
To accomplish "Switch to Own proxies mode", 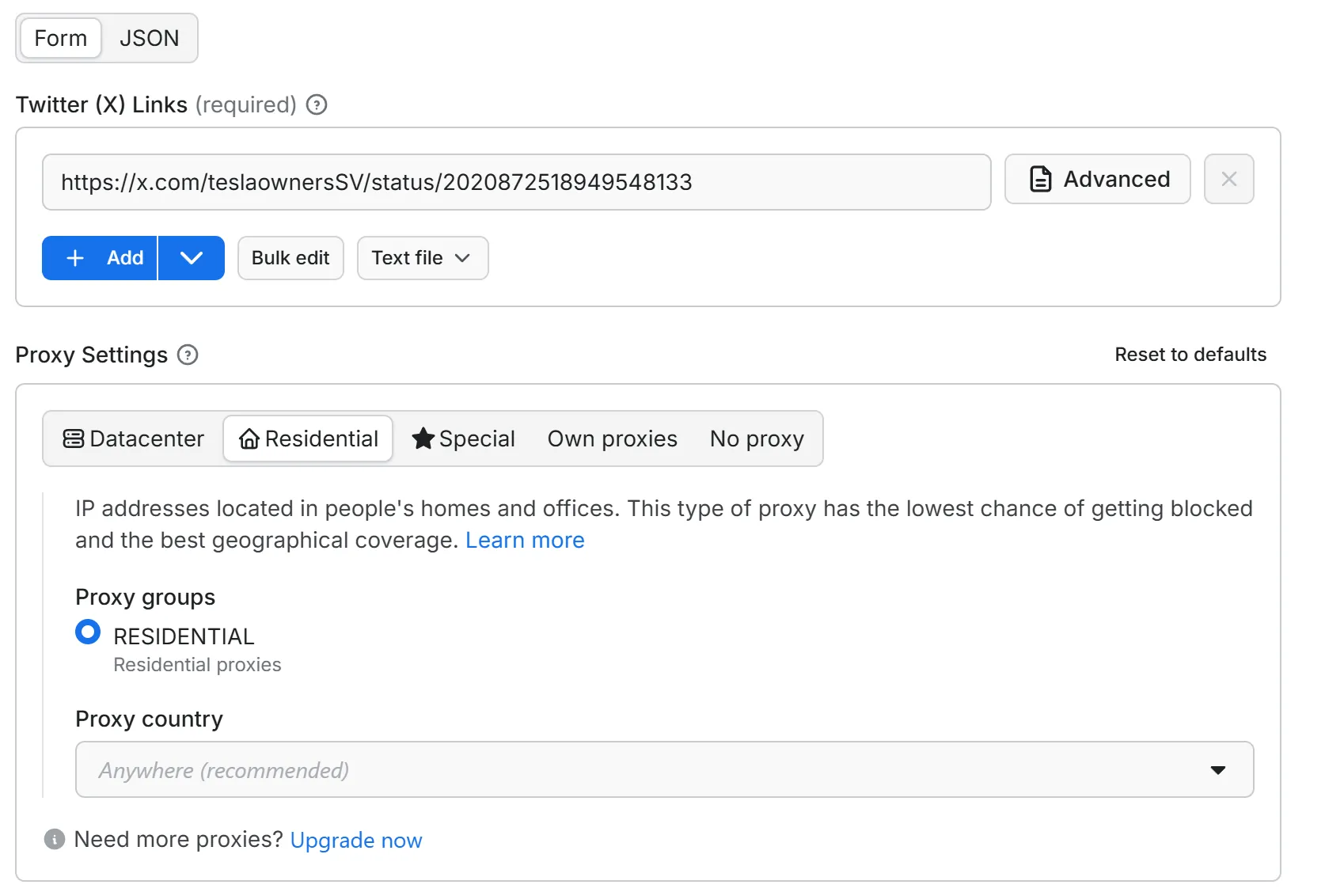I will [612, 439].
